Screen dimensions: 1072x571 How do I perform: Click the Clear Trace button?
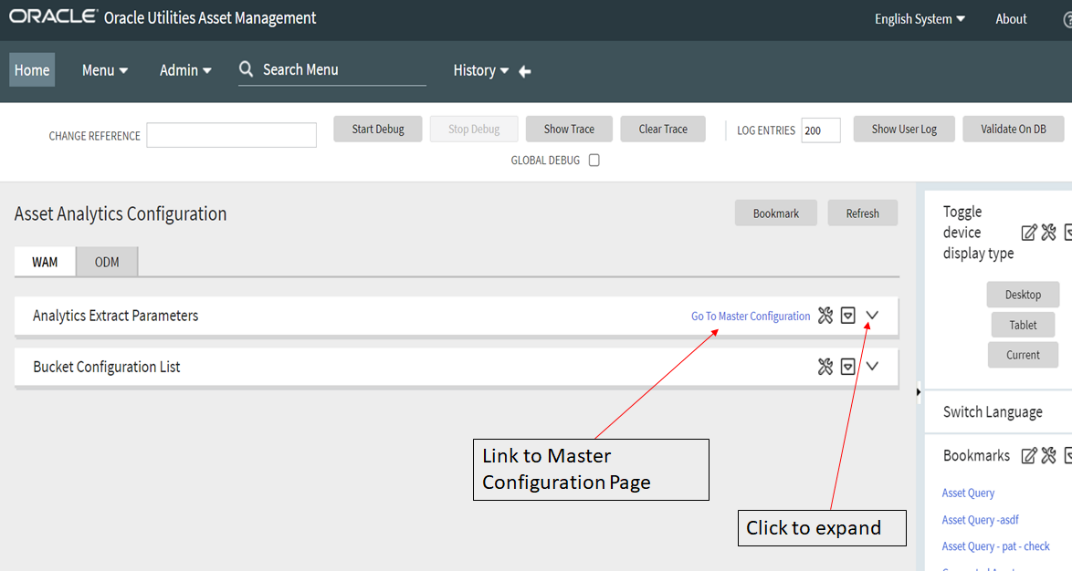pos(662,129)
